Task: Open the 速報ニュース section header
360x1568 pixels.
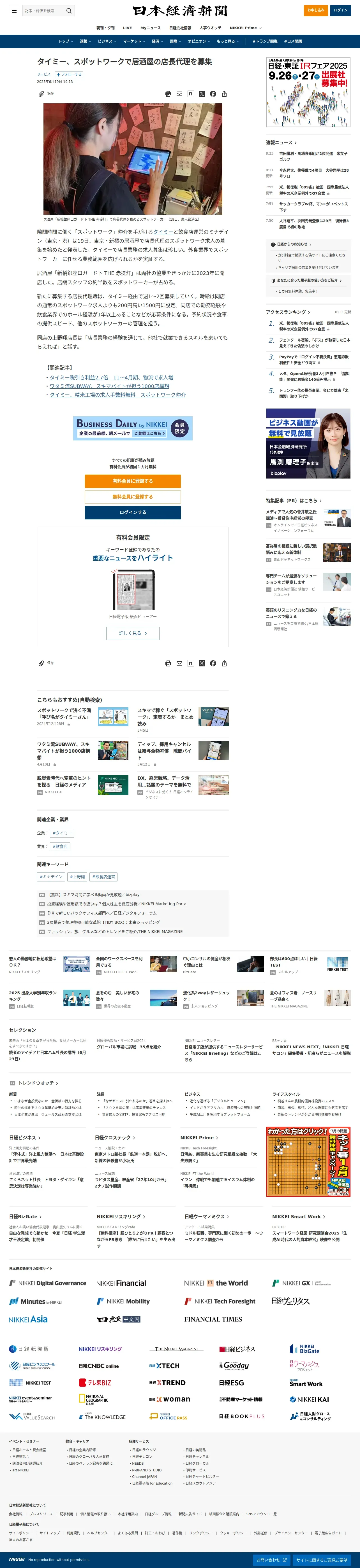Action: click(x=281, y=143)
